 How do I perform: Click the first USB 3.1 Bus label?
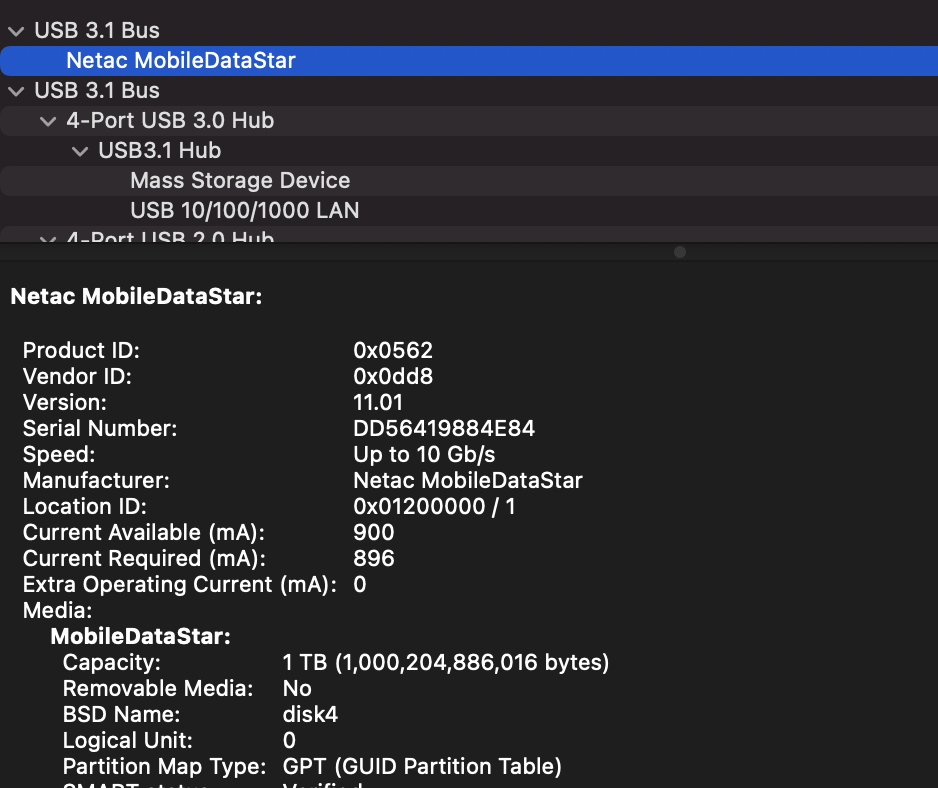(97, 31)
